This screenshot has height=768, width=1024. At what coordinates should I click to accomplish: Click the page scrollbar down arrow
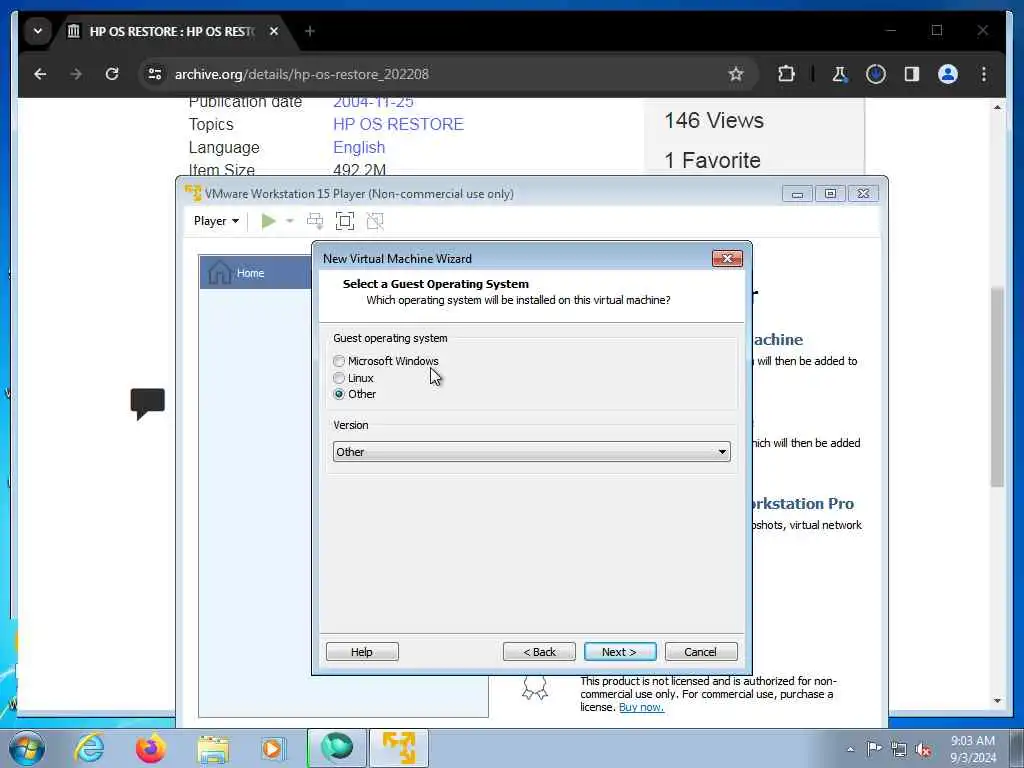pyautogui.click(x=997, y=701)
